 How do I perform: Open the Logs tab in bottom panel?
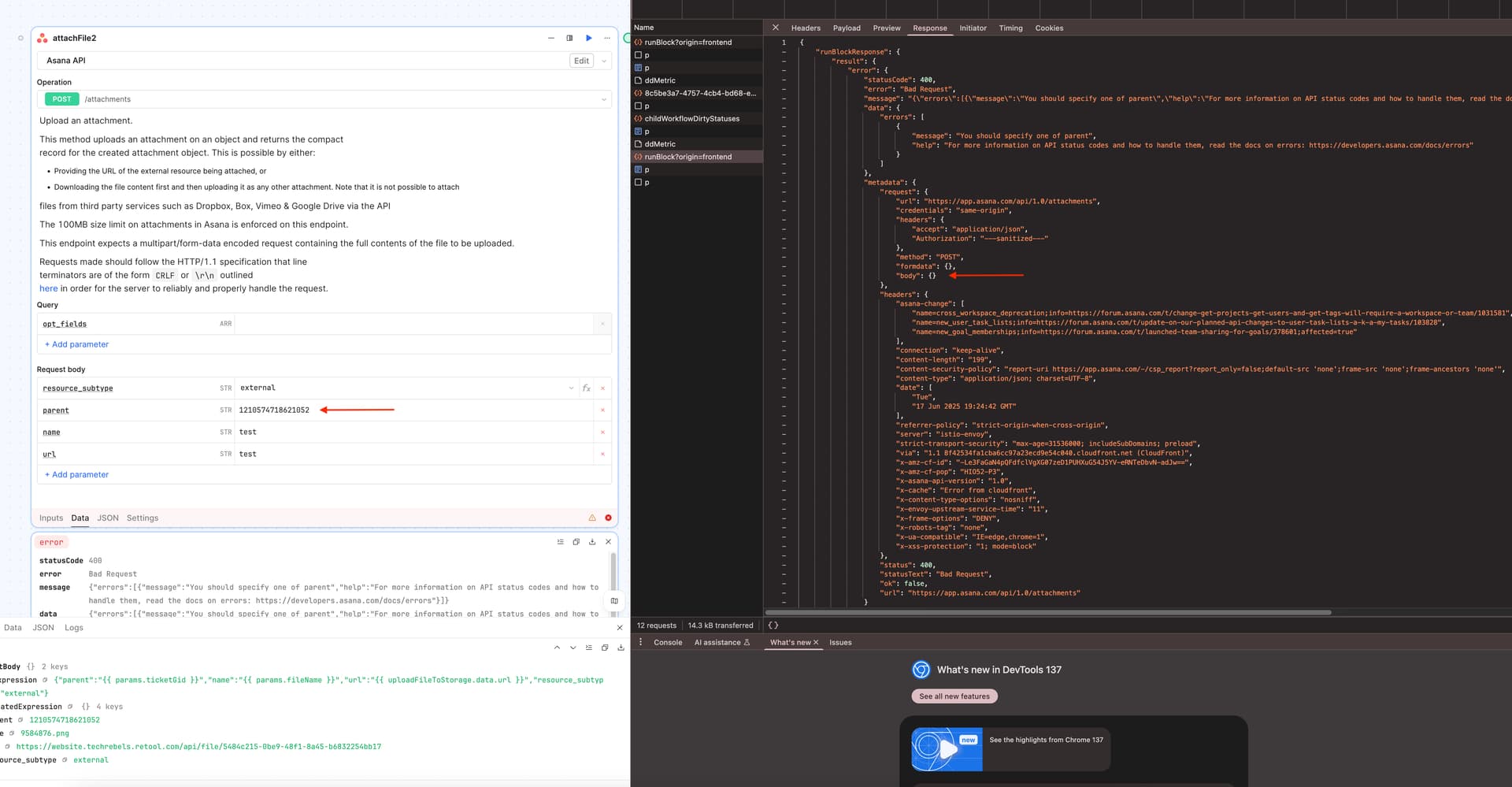[x=74, y=628]
